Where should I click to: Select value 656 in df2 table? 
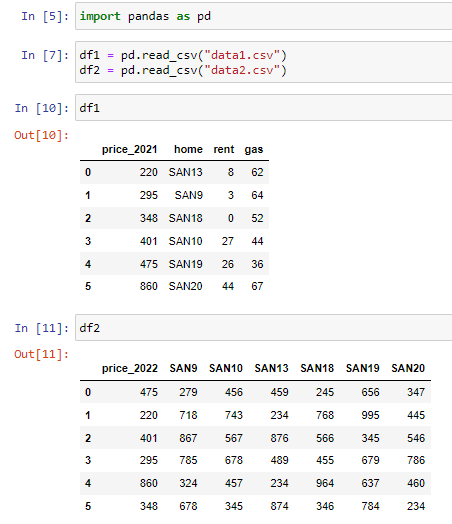[370, 392]
